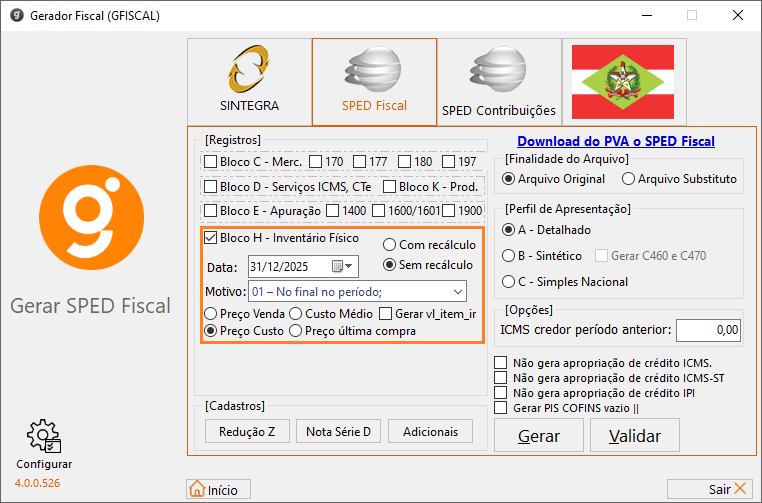Screen dimensions: 762x503
Task: Open the SPED Contribuições tab
Action: point(499,82)
